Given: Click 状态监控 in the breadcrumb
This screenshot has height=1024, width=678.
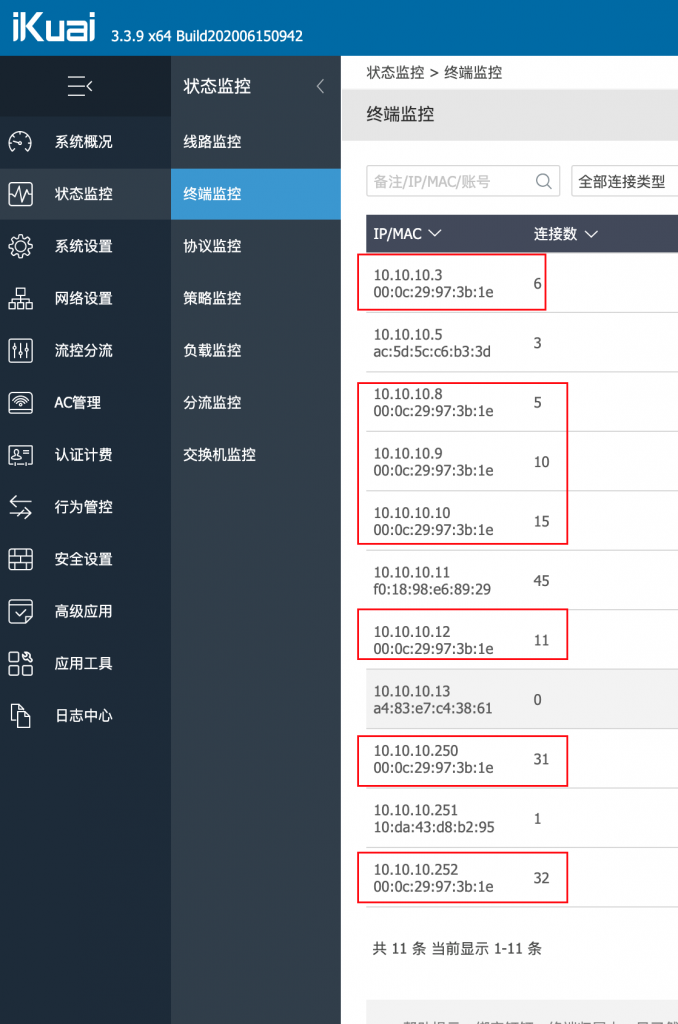Looking at the screenshot, I should 395,72.
